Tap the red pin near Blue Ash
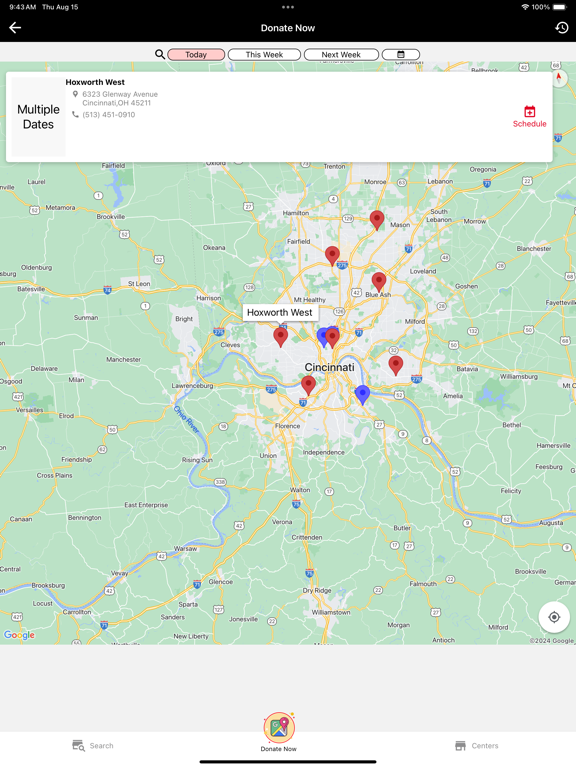 point(379,282)
